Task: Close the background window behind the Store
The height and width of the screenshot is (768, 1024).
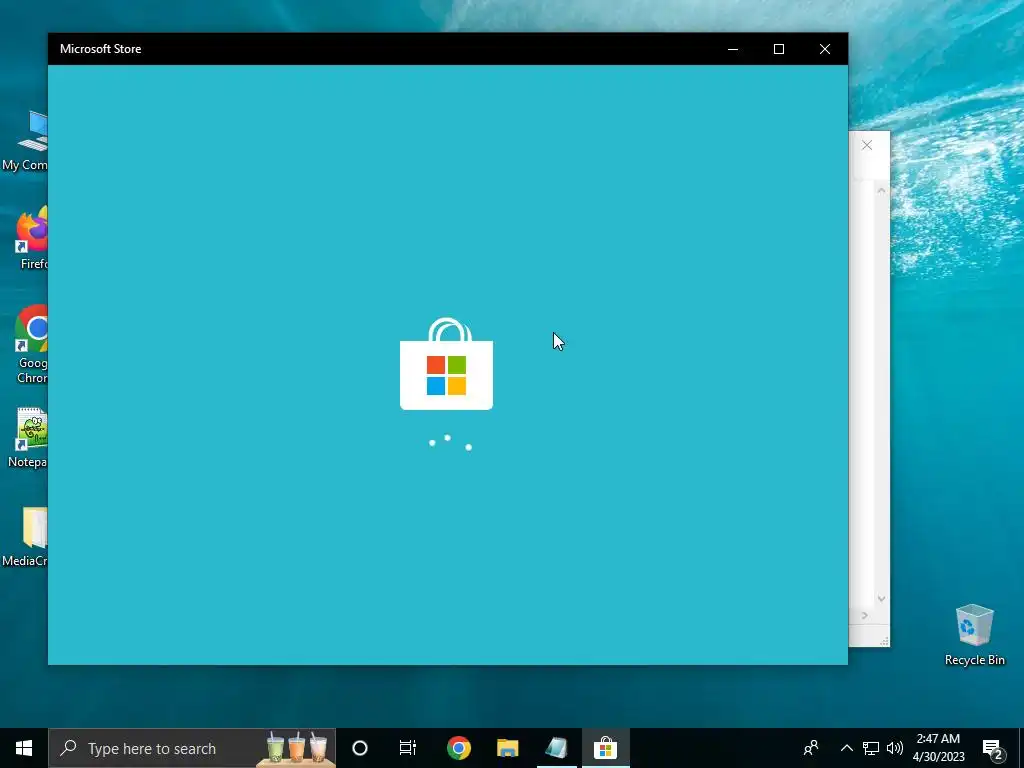Action: coord(867,146)
